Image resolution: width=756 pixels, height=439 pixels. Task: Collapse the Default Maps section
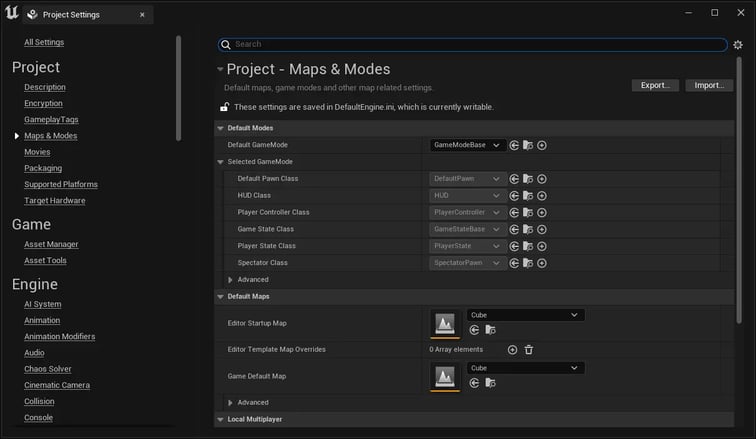coord(220,297)
